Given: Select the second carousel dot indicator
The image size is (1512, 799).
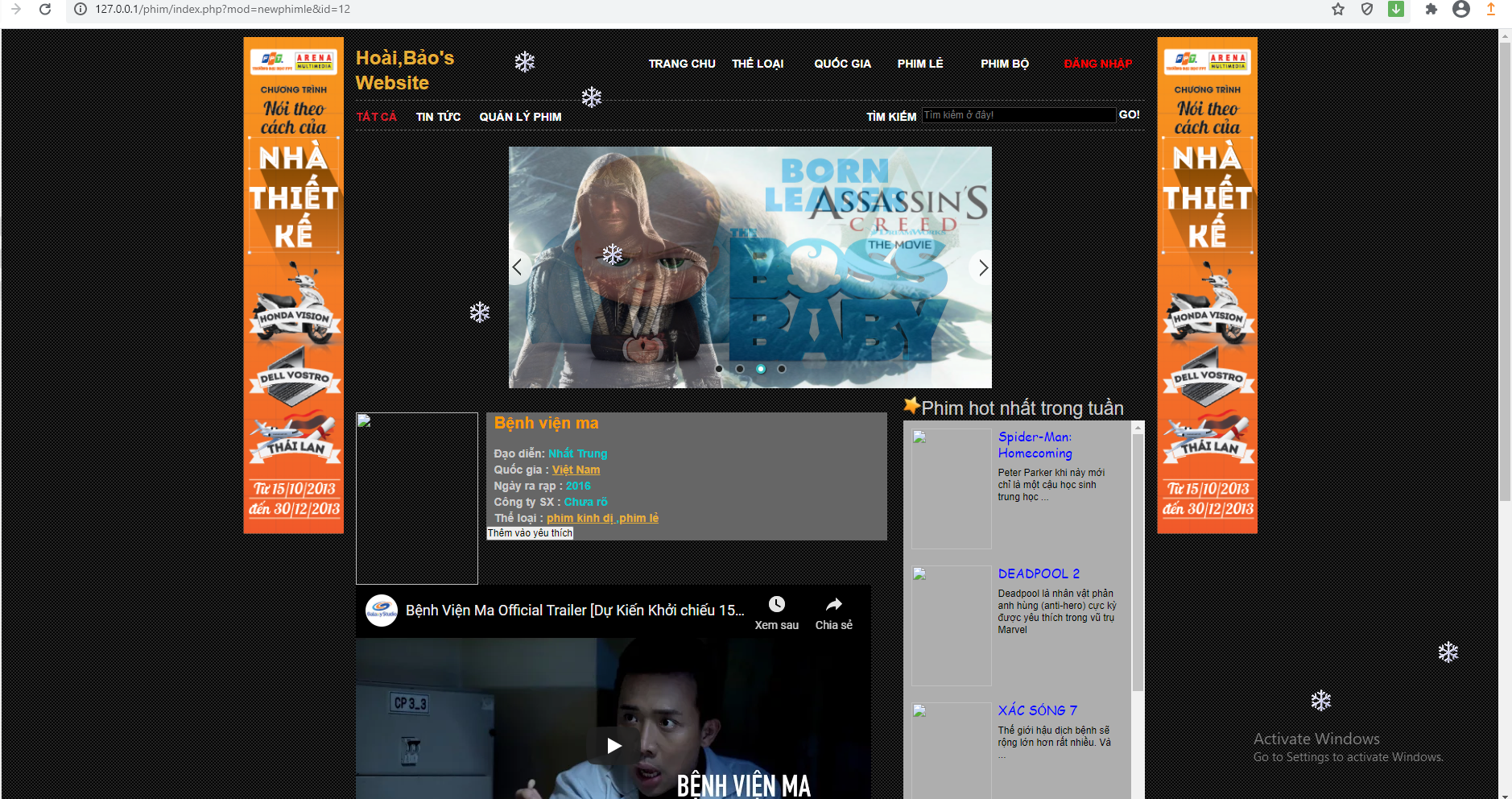Looking at the screenshot, I should coord(740,369).
